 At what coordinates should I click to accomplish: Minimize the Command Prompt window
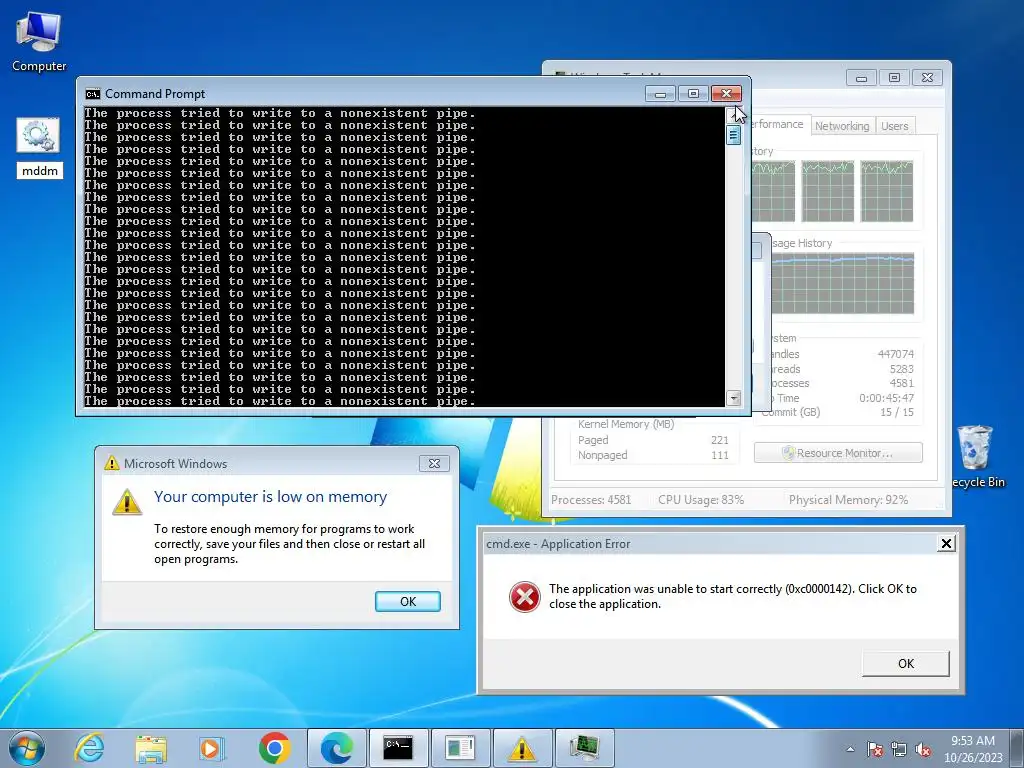click(x=660, y=94)
